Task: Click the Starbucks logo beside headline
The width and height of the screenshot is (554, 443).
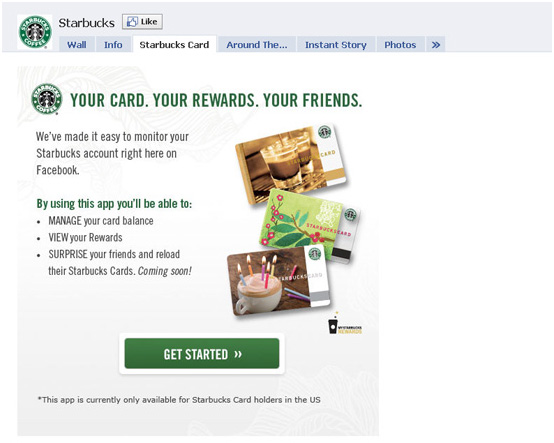Action: 47,99
